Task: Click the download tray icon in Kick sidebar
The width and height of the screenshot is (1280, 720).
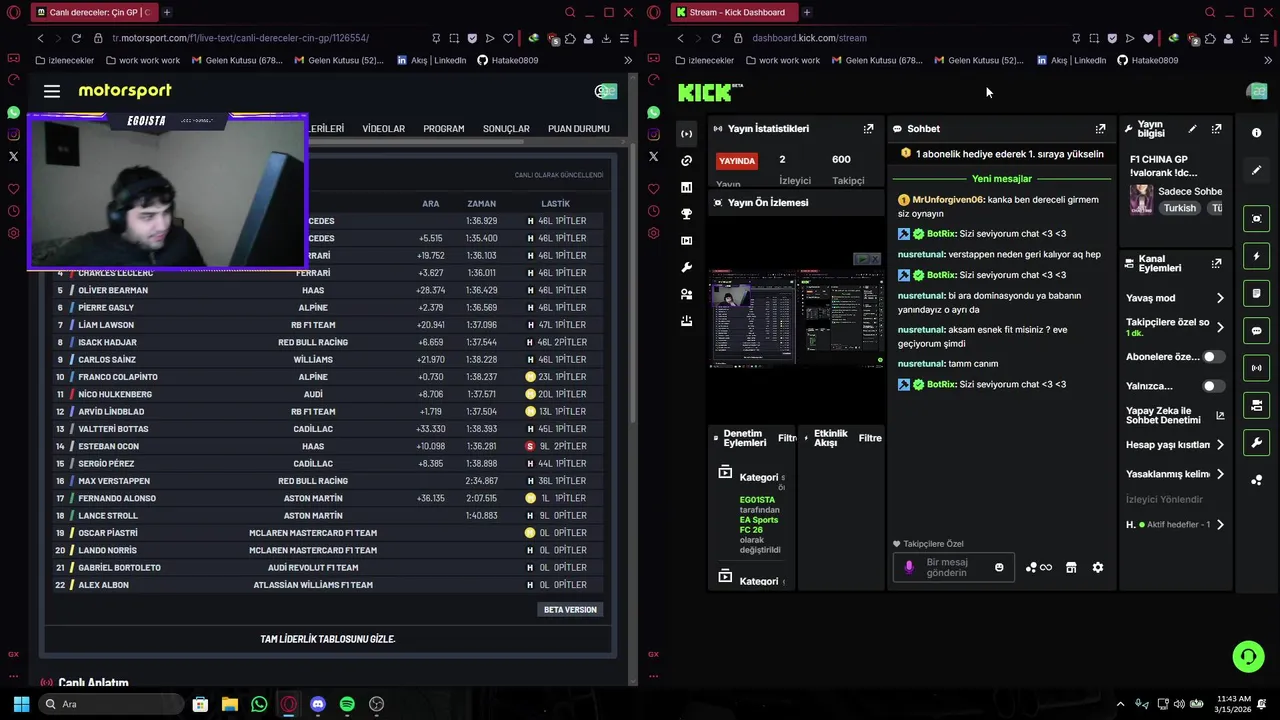Action: tap(686, 321)
